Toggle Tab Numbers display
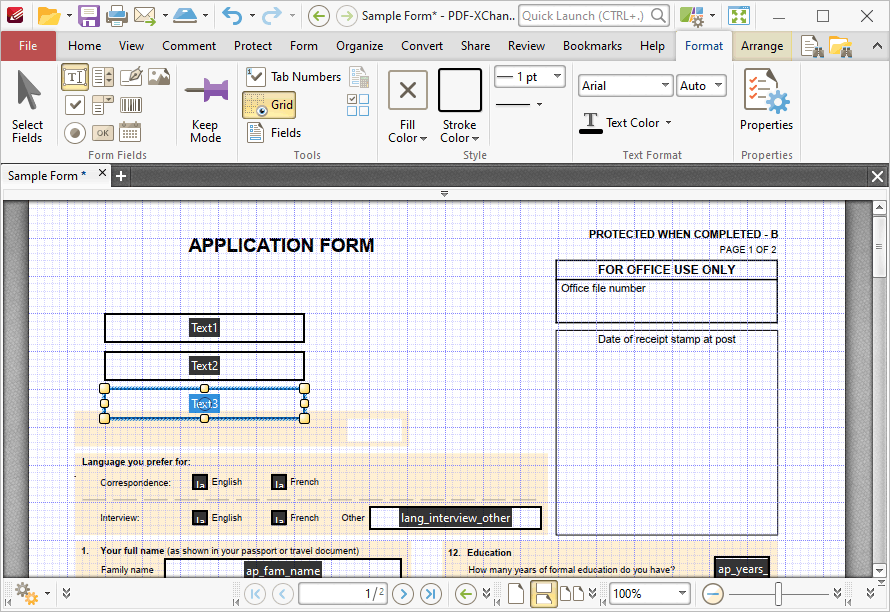The image size is (890, 612). coord(293,77)
